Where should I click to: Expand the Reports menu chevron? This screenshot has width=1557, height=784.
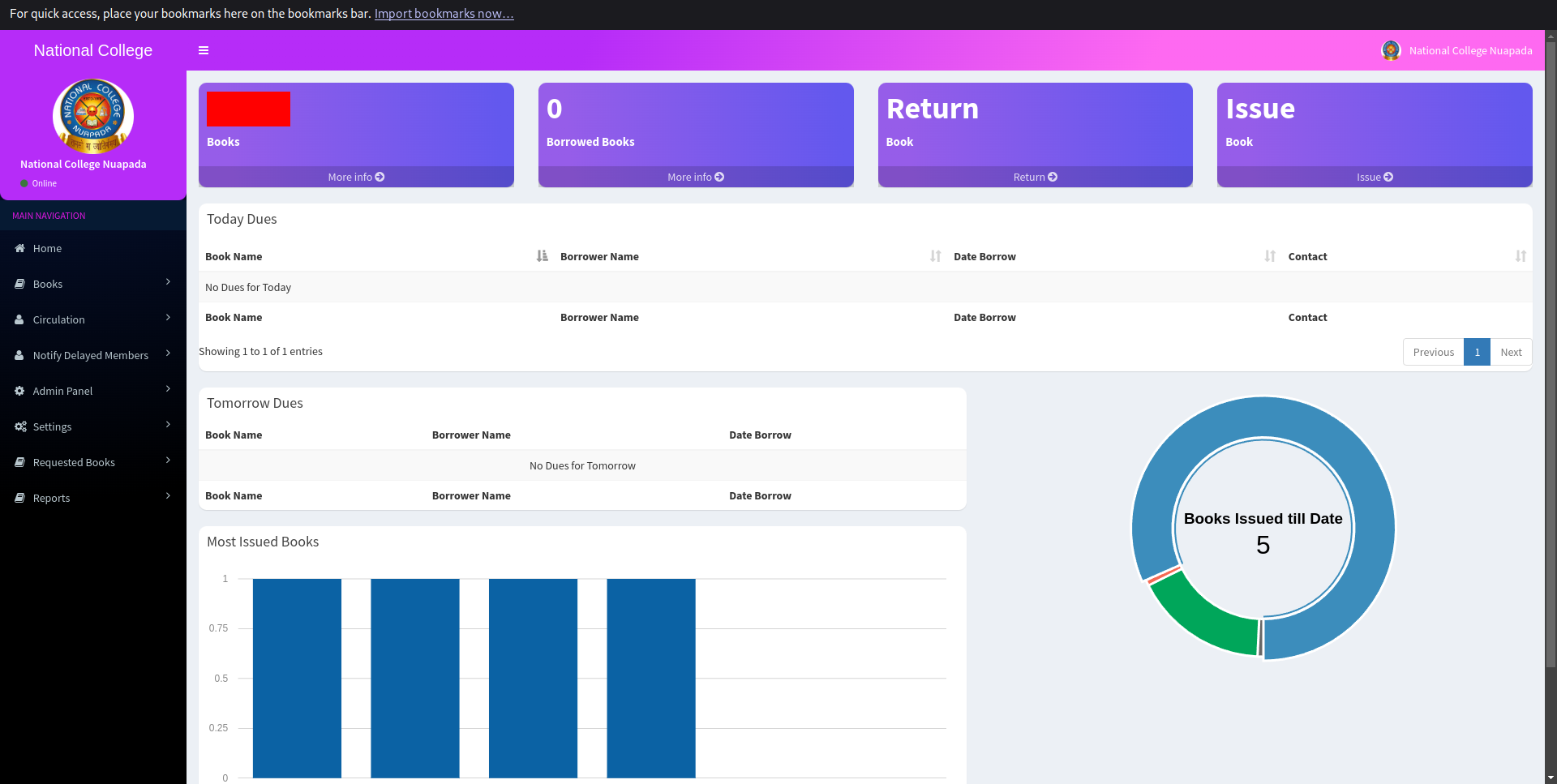click(x=168, y=496)
